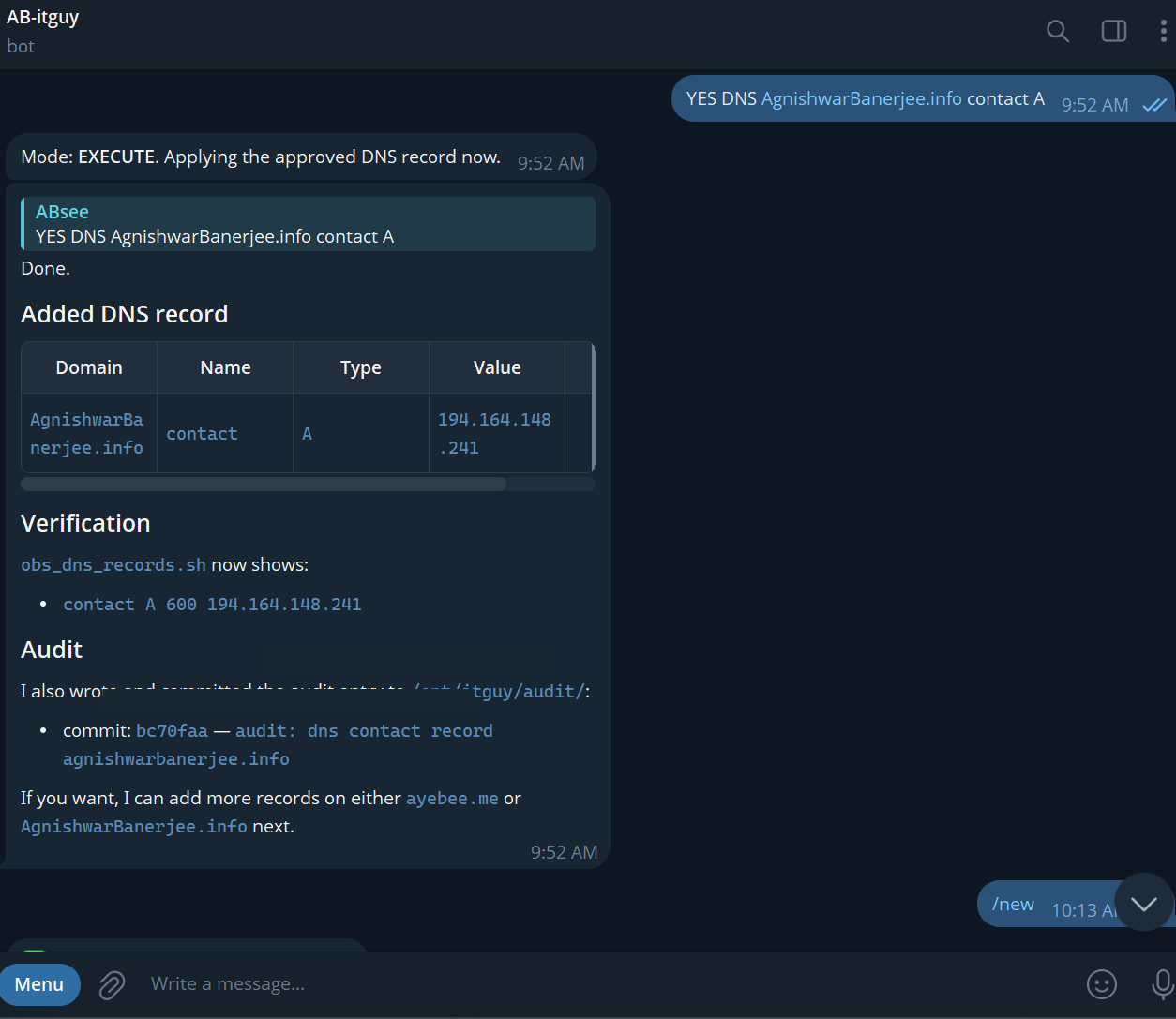
Task: Open chat search with the magnifier icon
Action: click(1057, 31)
